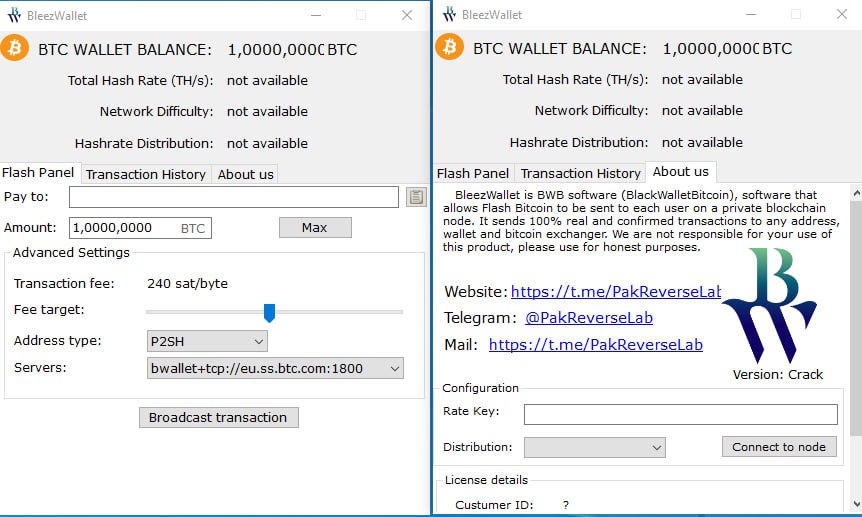Open the About us tab in left window
Image resolution: width=862 pixels, height=517 pixels.
tap(245, 174)
